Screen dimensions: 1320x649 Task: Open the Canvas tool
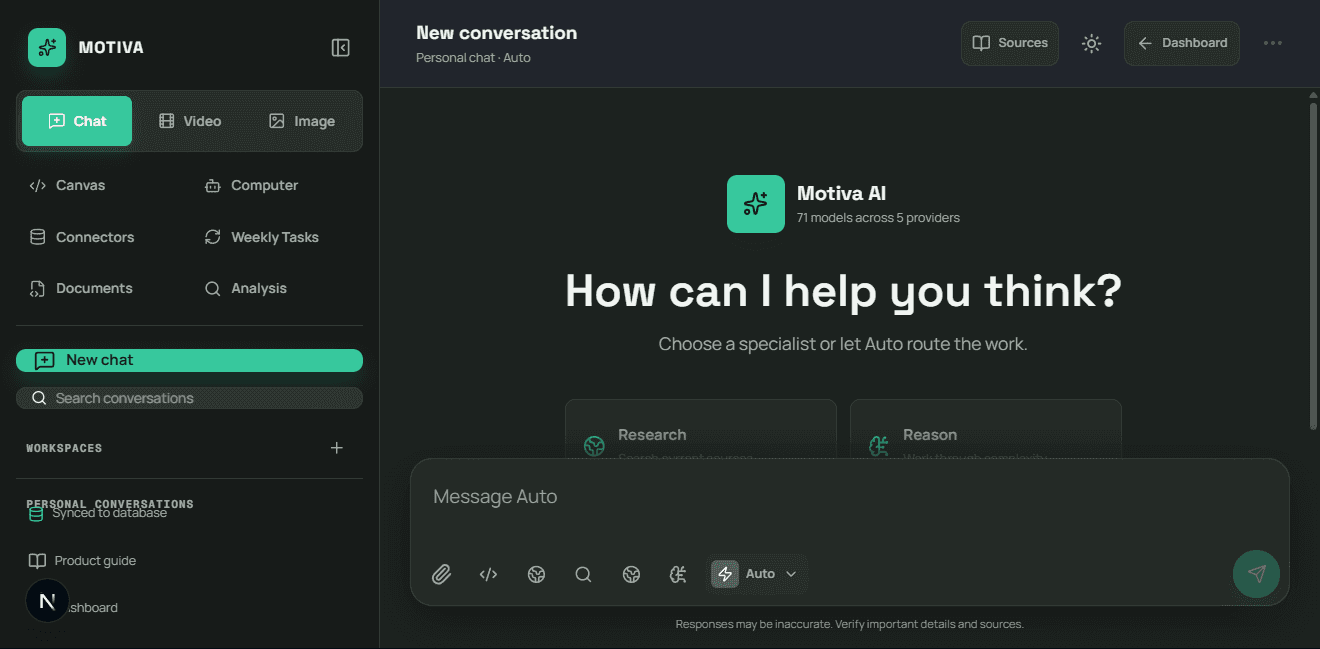(67, 185)
